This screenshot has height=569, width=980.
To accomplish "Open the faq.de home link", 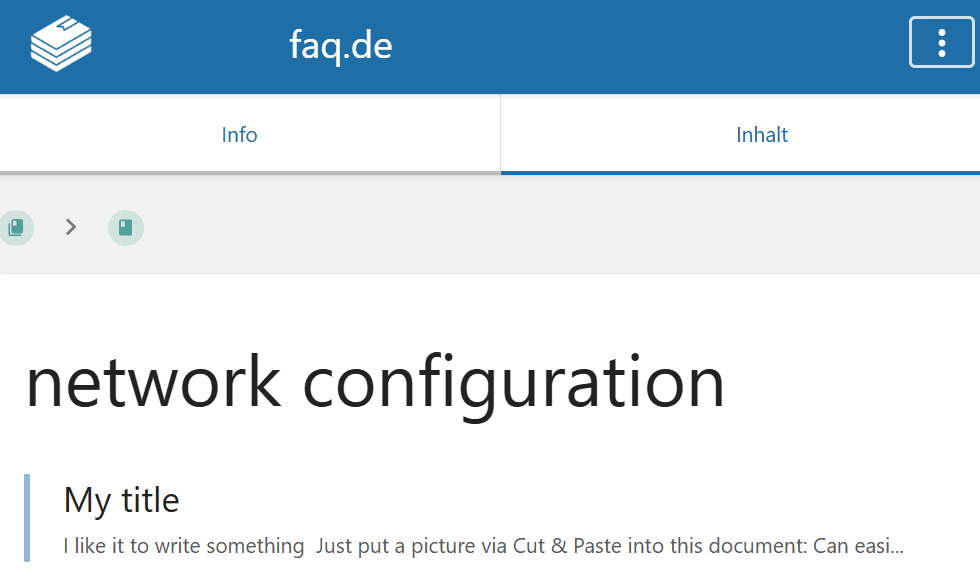I will 340,46.
